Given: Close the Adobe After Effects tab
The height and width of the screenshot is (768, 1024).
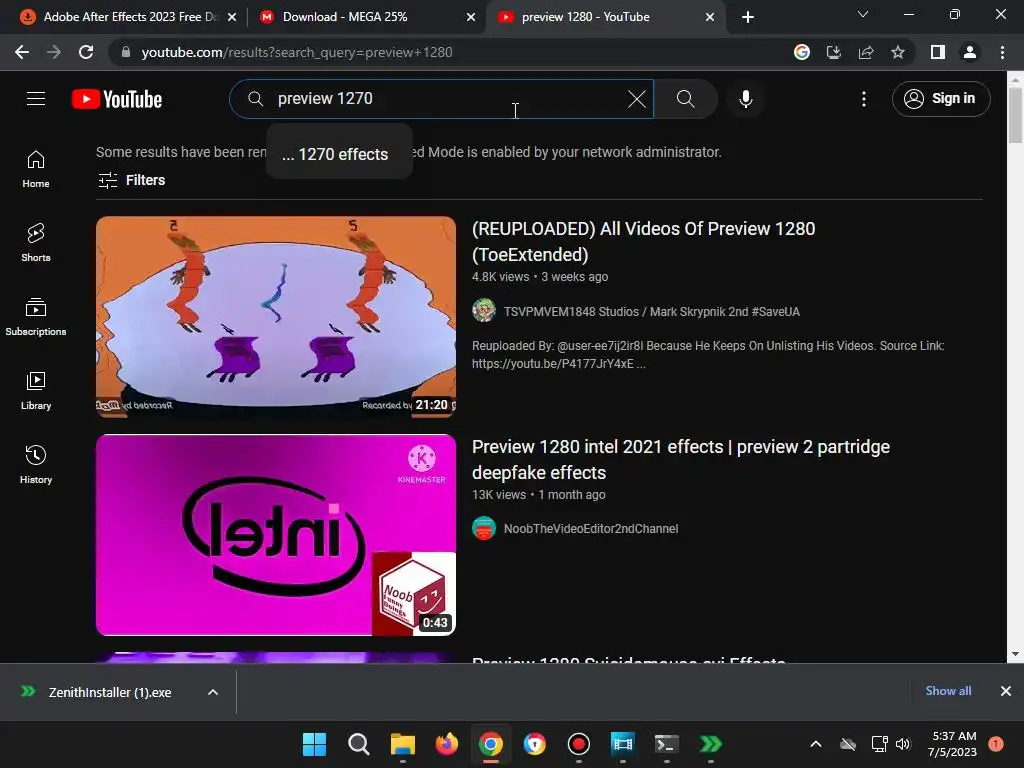Looking at the screenshot, I should click(232, 17).
